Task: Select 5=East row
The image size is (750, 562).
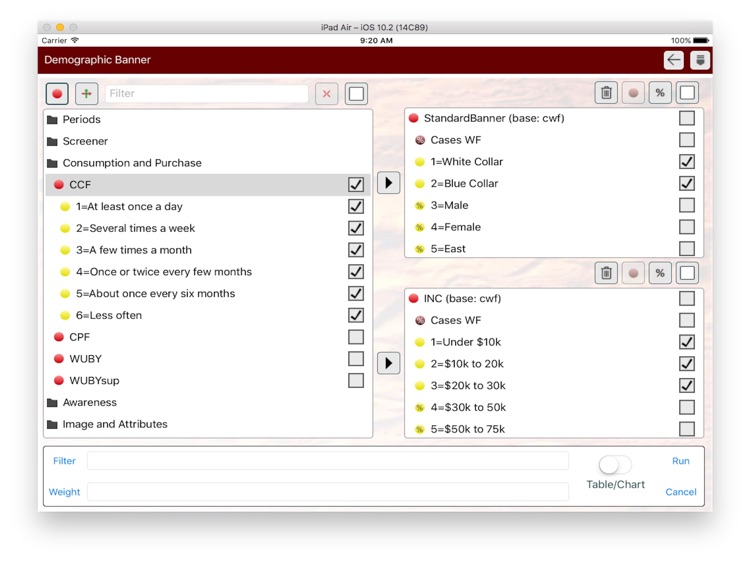Action: [554, 249]
